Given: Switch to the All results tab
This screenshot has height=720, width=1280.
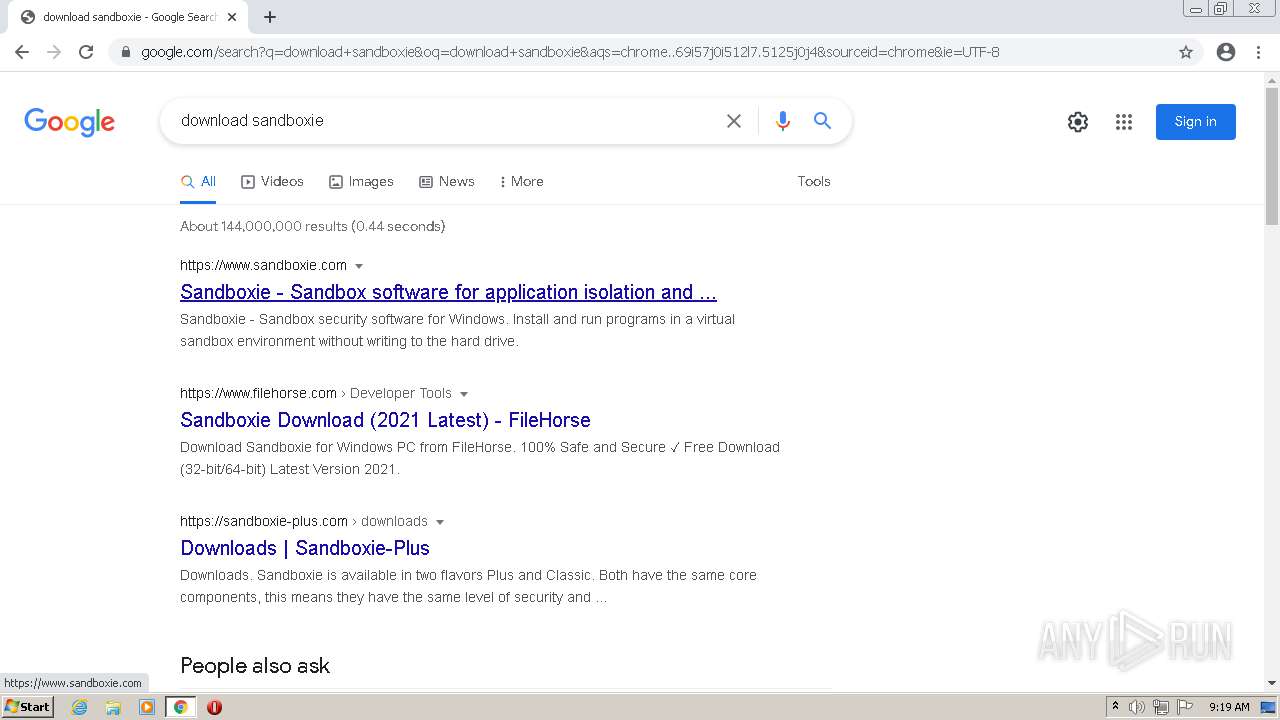Looking at the screenshot, I should pos(198,182).
